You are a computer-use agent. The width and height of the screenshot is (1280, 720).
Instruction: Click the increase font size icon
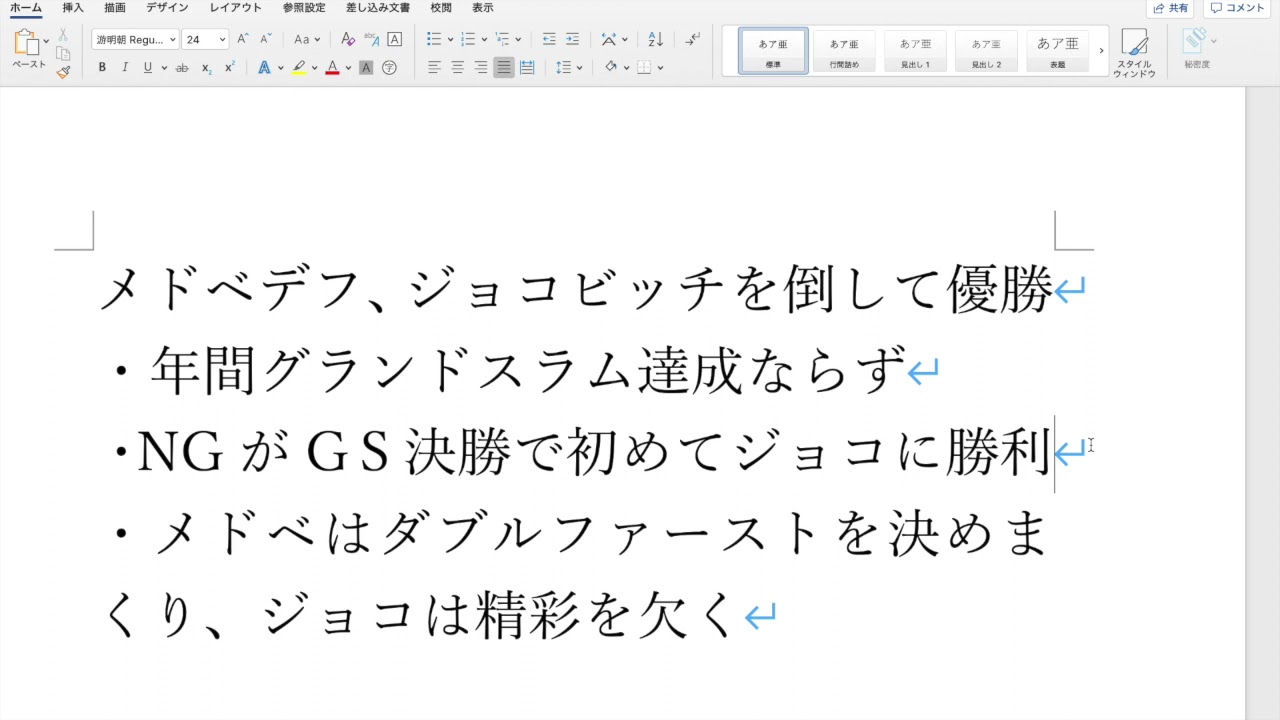[242, 40]
